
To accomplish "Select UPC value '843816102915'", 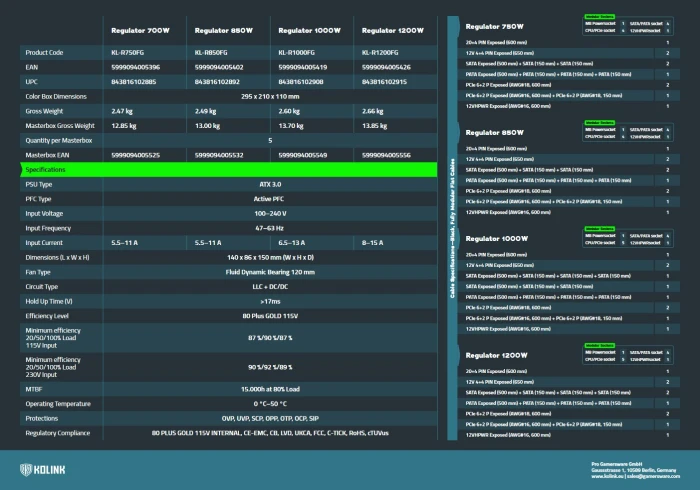I will point(384,82).
